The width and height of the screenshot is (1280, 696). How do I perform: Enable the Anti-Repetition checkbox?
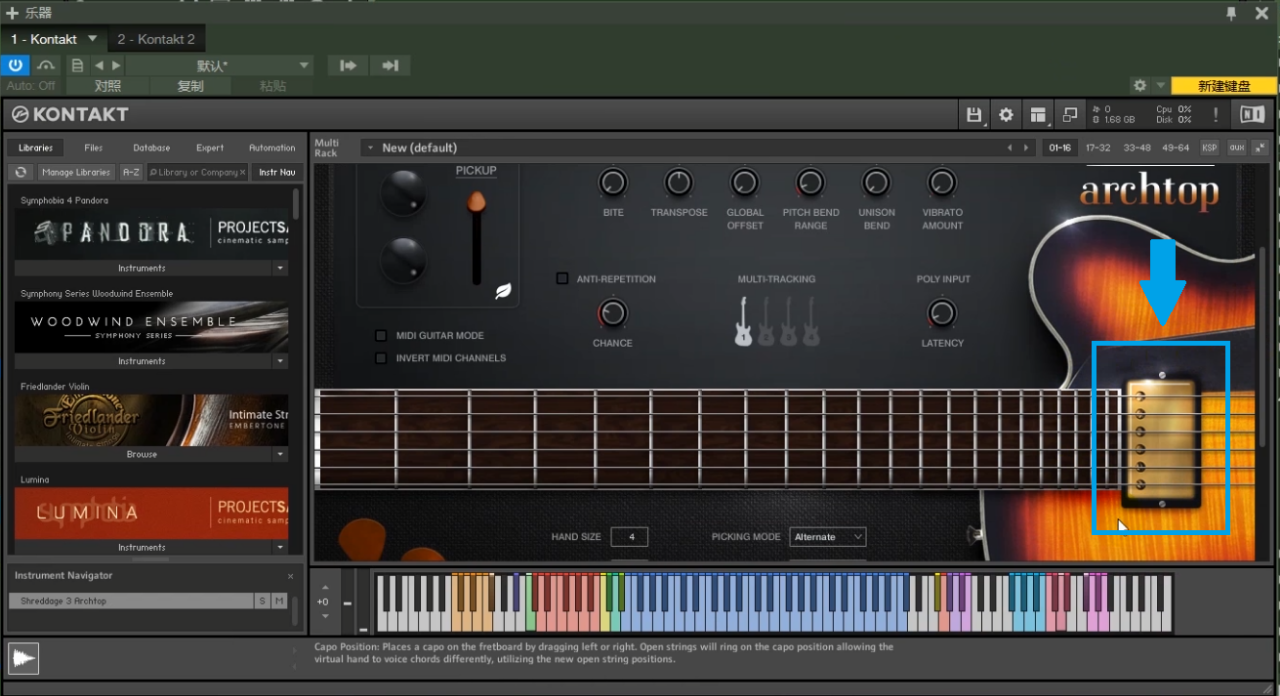562,278
